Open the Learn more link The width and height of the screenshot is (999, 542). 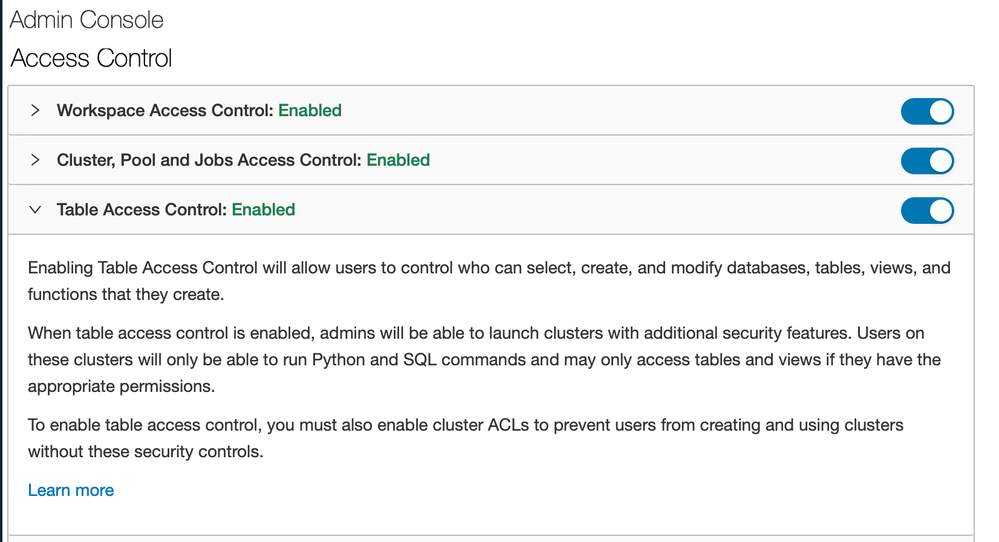pyautogui.click(x=71, y=490)
